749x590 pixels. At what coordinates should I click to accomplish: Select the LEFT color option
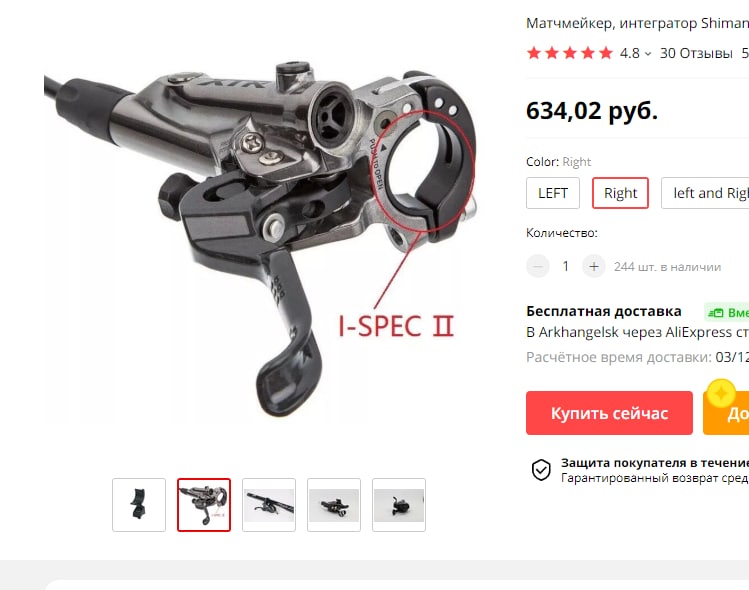[553, 193]
